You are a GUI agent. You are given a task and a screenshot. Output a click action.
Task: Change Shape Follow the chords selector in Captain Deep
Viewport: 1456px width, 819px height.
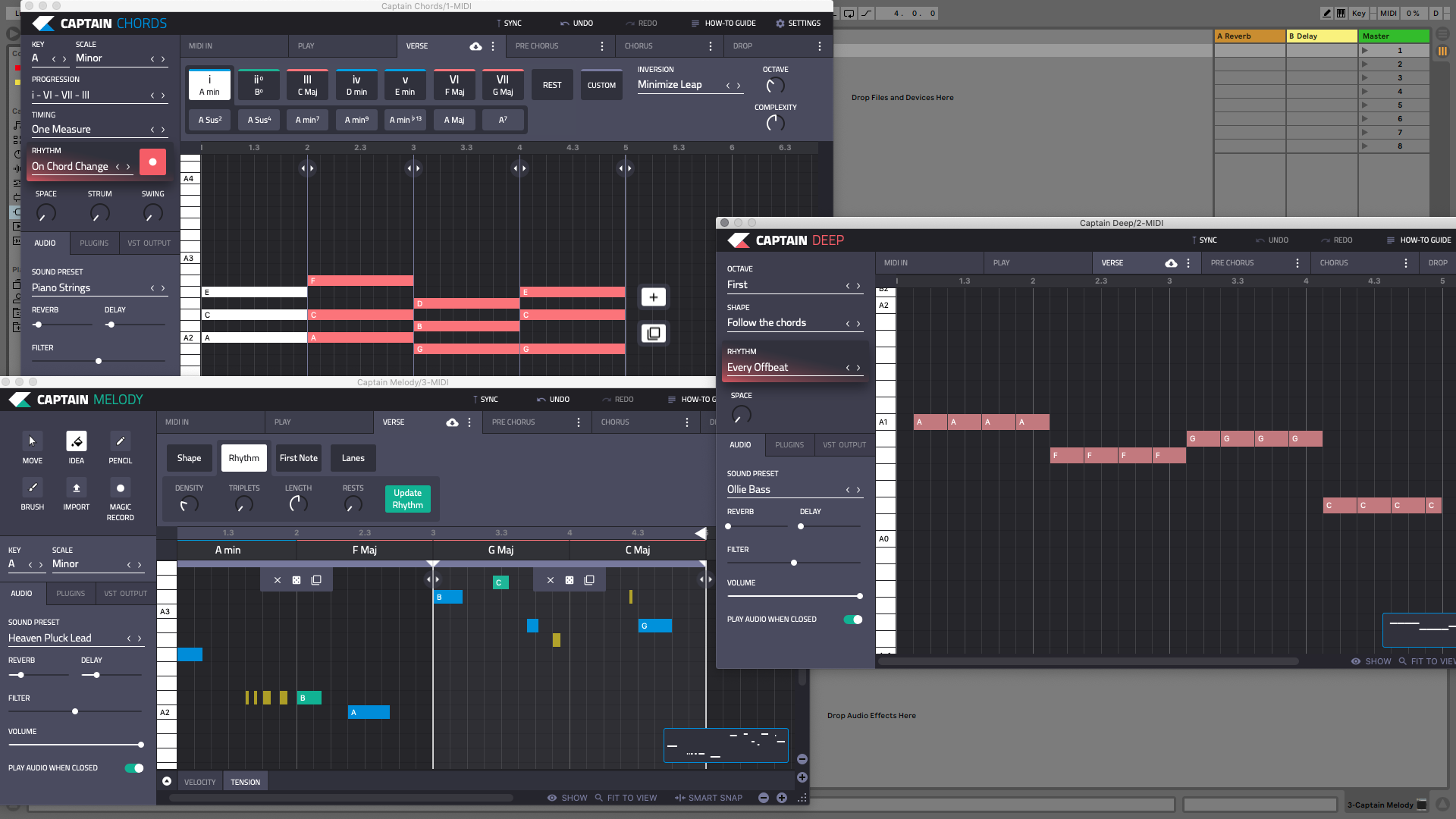point(795,323)
